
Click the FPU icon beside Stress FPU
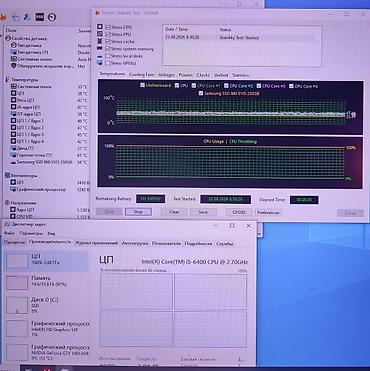(100, 34)
